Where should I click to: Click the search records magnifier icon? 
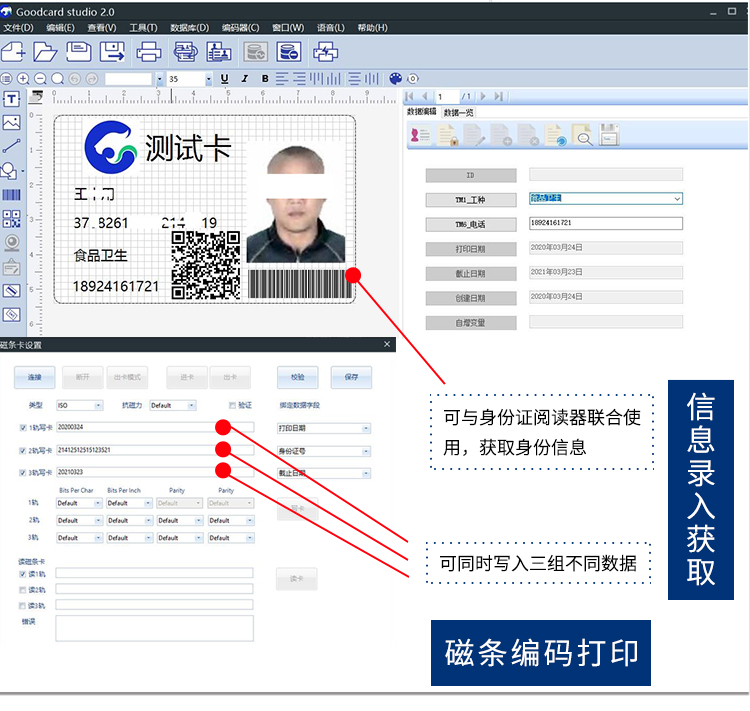click(x=582, y=135)
